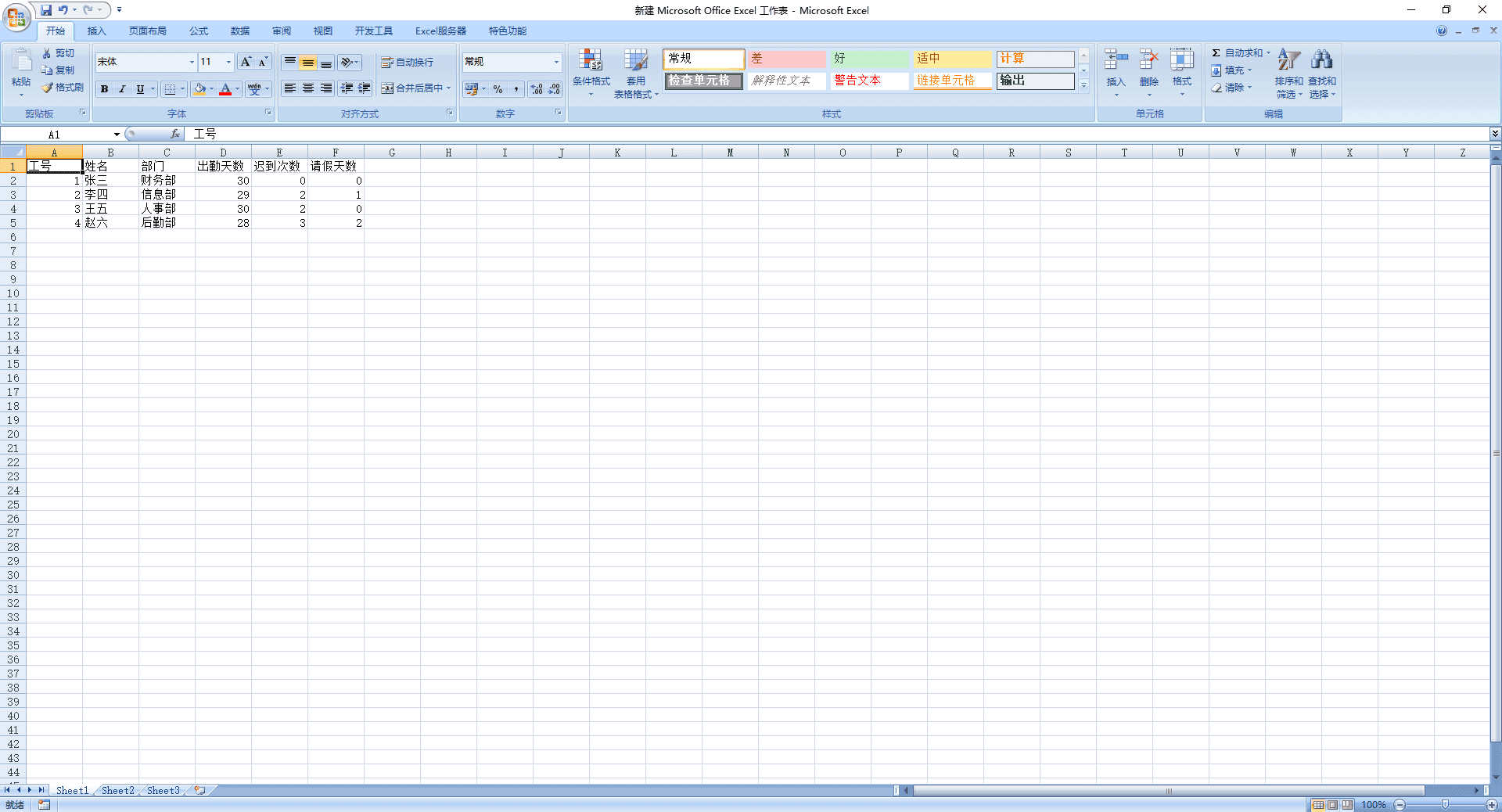The image size is (1502, 812).
Task: Click the accounting number format icon
Action: [x=471, y=89]
